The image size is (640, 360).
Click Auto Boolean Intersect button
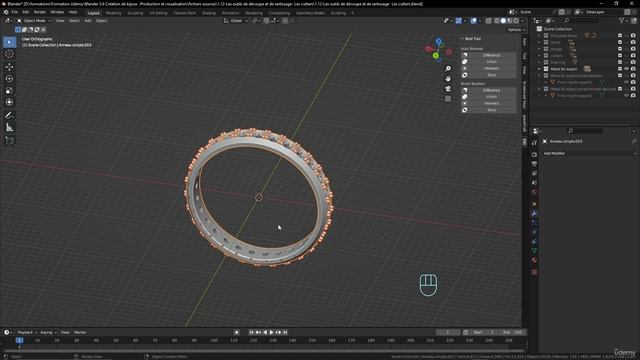(488, 69)
